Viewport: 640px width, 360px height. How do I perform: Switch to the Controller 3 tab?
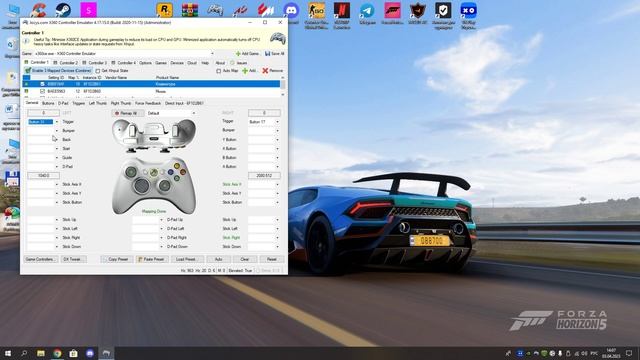click(94, 62)
